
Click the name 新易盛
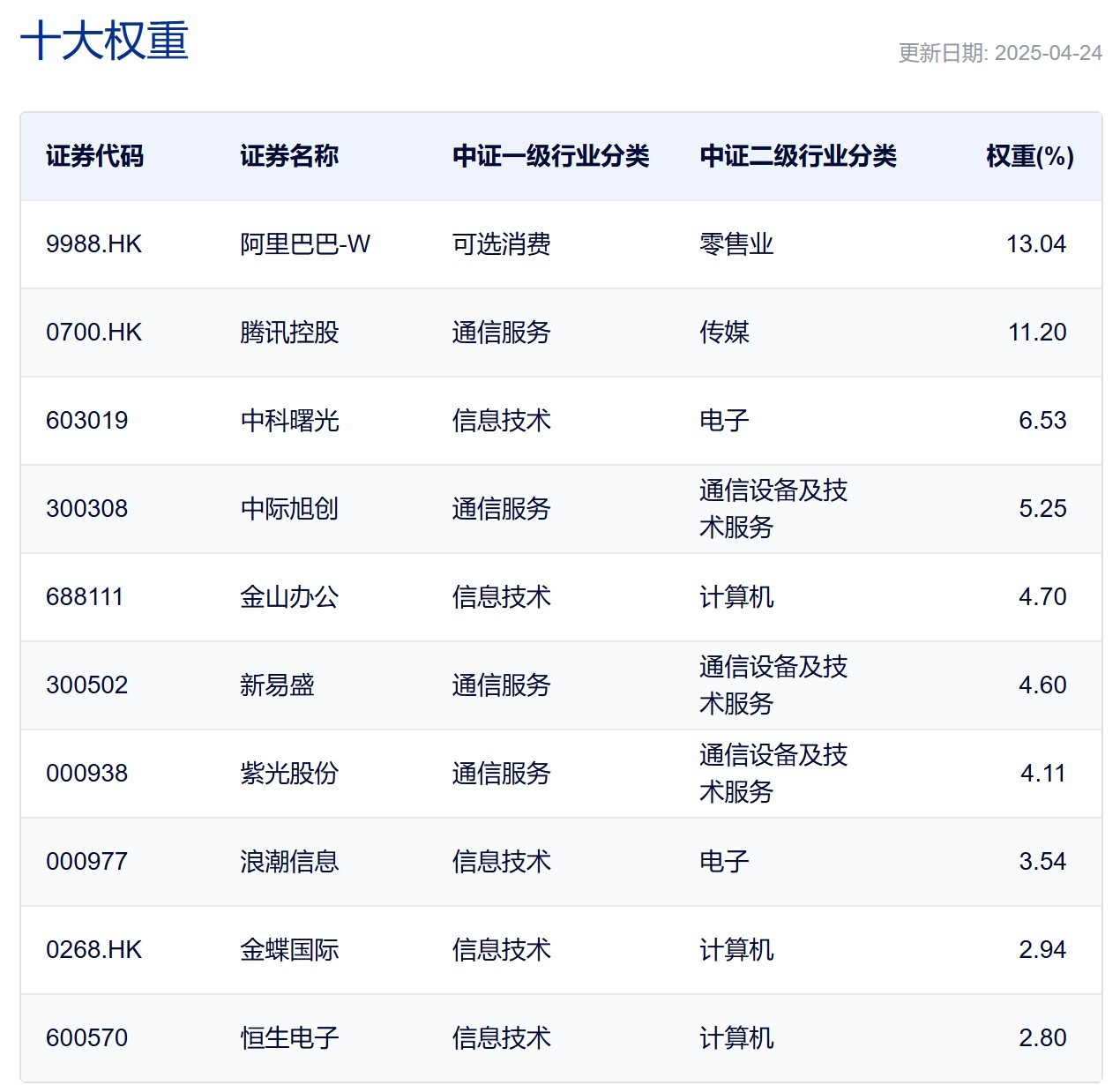point(277,685)
